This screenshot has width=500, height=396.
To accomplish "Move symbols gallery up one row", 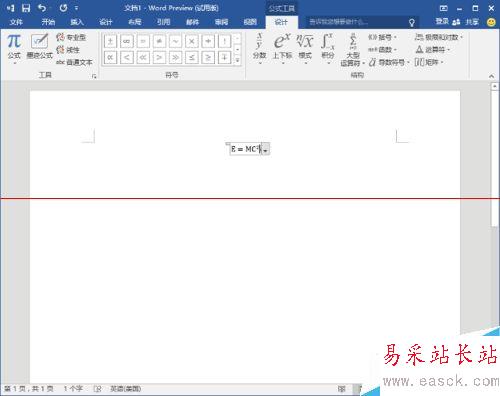I will point(237,39).
